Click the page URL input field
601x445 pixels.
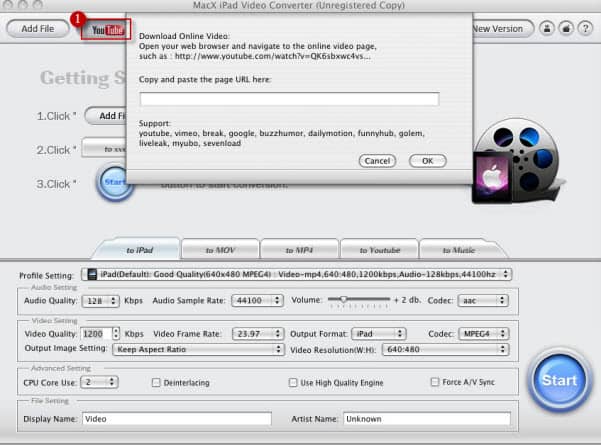click(289, 99)
